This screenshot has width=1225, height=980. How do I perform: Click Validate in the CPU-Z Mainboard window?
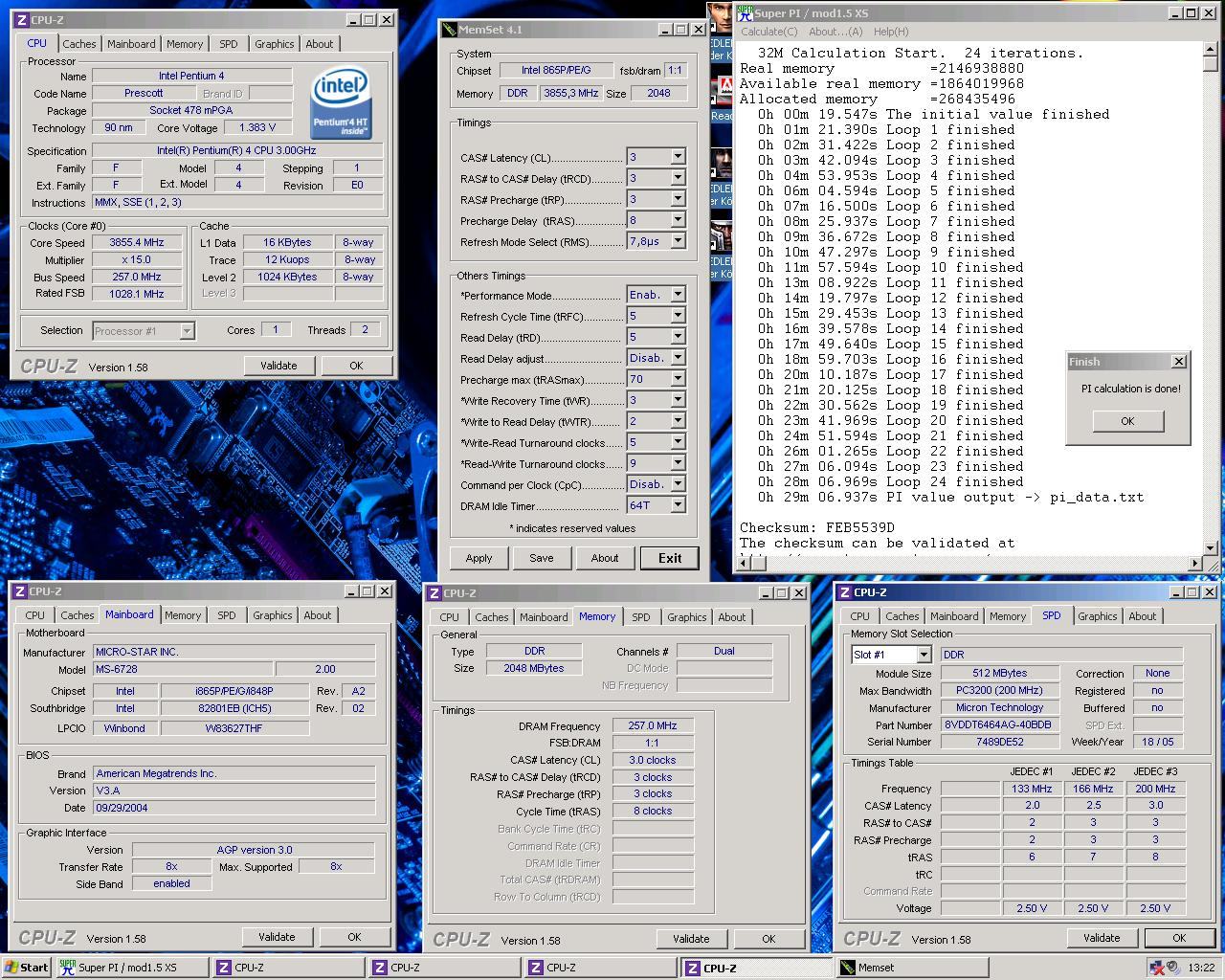(x=277, y=937)
